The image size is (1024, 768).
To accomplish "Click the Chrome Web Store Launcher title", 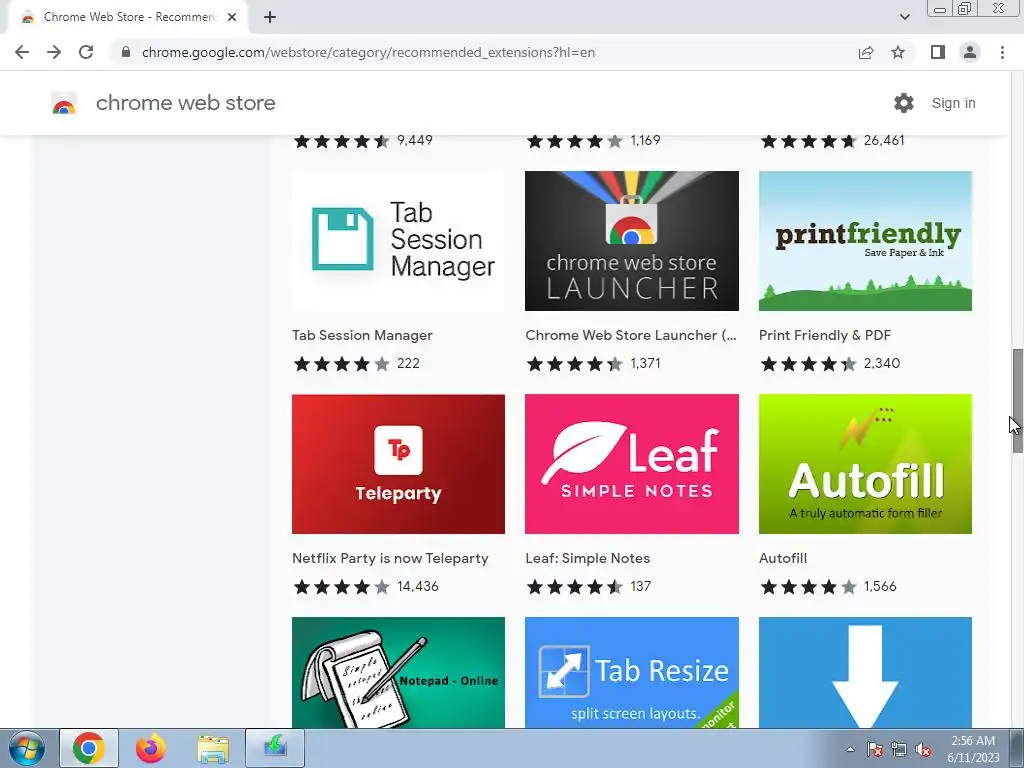I will [x=631, y=335].
